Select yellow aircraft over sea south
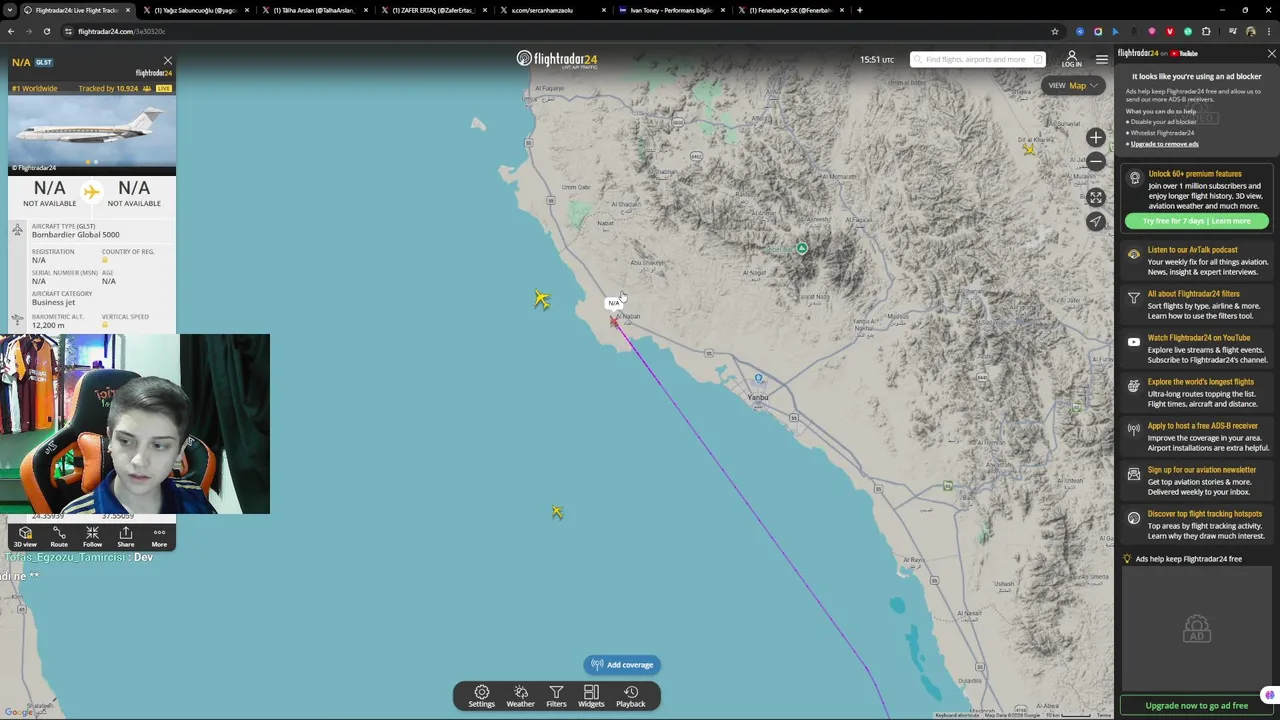Image resolution: width=1280 pixels, height=720 pixels. 557,512
